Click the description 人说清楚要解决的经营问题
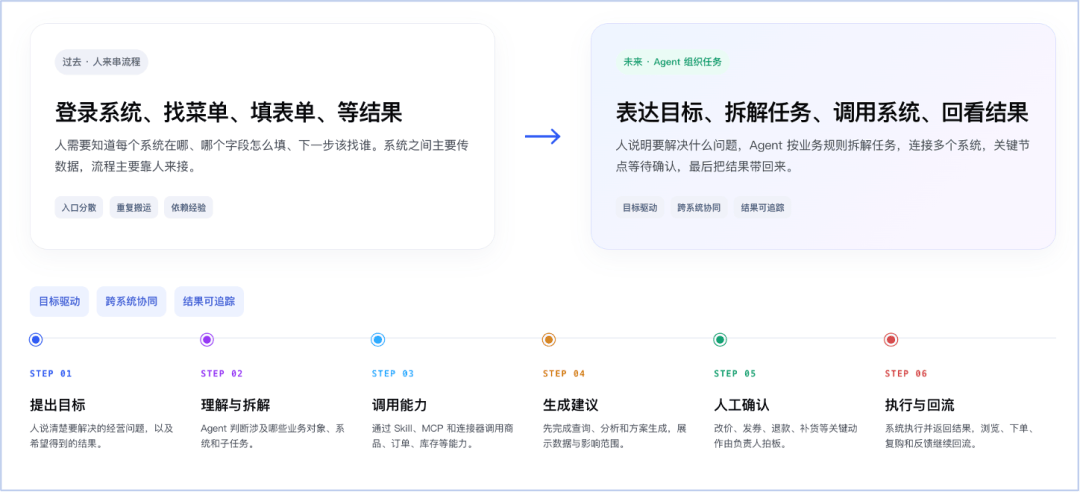 click(102, 436)
